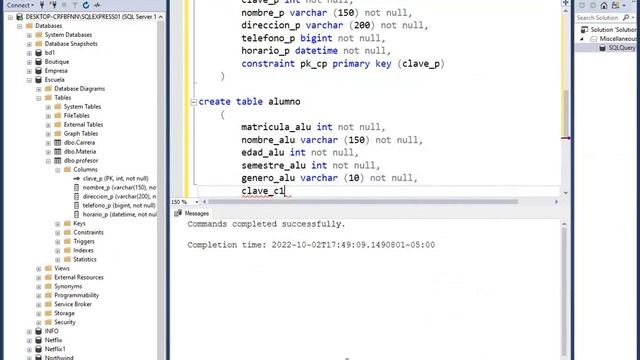The width and height of the screenshot is (640, 360).
Task: Click the Netflix database icon
Action: (38, 340)
